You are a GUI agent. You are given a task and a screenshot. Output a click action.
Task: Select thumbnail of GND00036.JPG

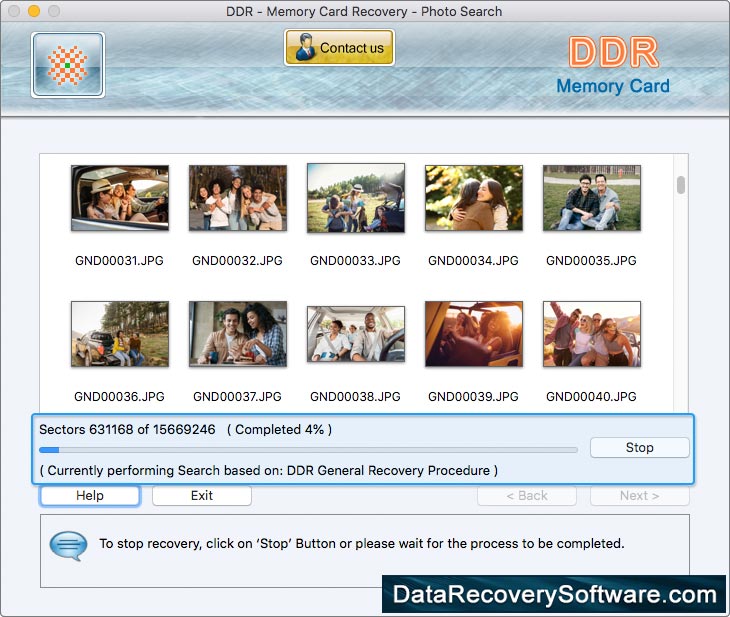click(120, 334)
